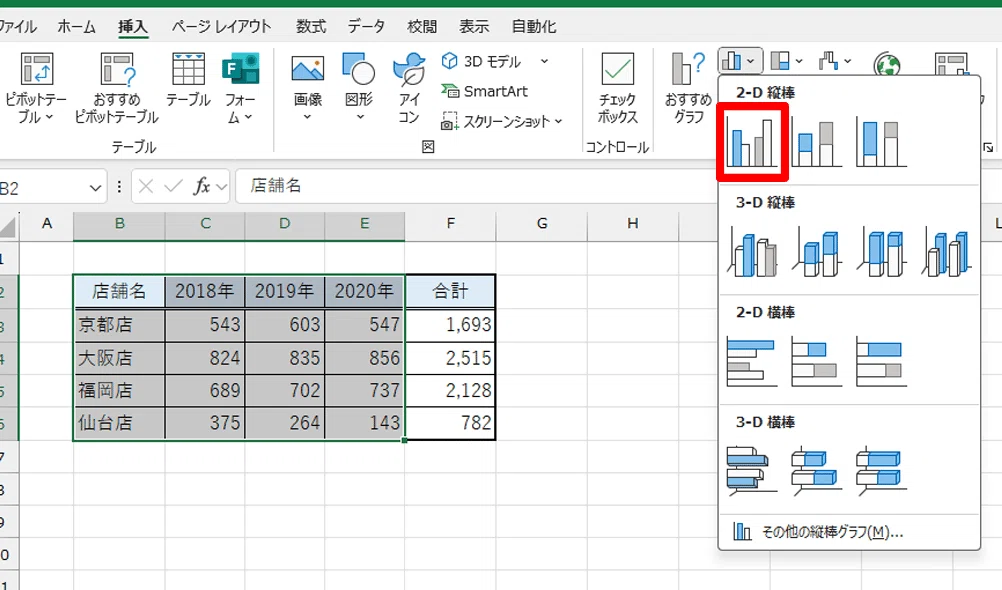Select cell containing 京都店
The width and height of the screenshot is (1002, 590).
(x=119, y=325)
